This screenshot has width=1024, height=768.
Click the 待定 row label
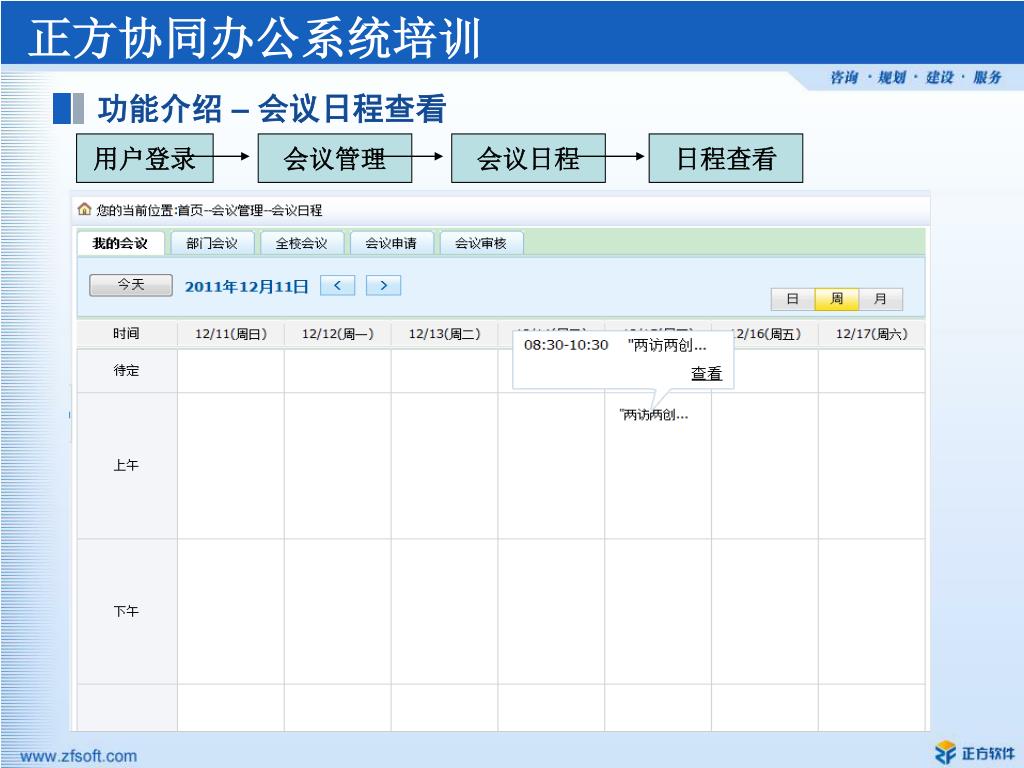click(127, 370)
